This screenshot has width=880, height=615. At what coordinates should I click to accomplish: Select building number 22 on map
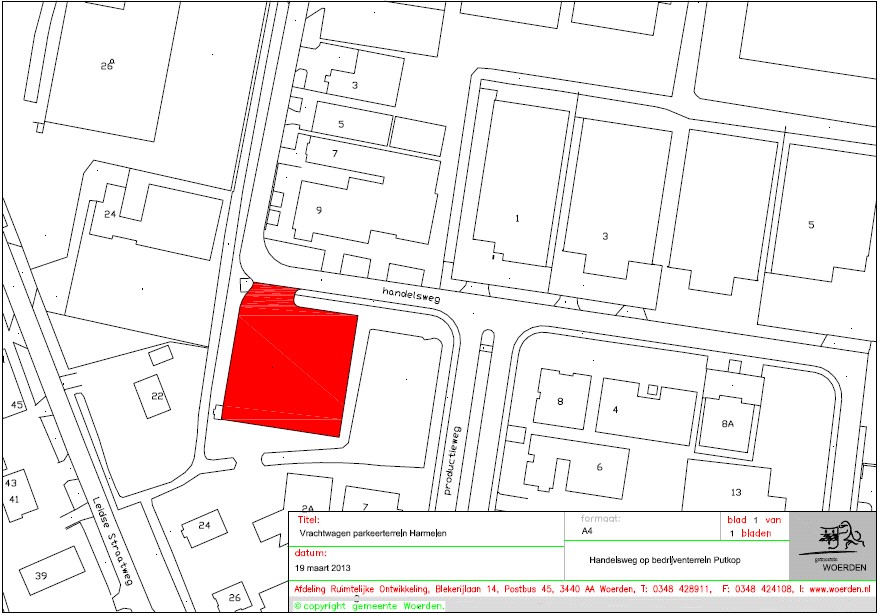click(x=157, y=396)
